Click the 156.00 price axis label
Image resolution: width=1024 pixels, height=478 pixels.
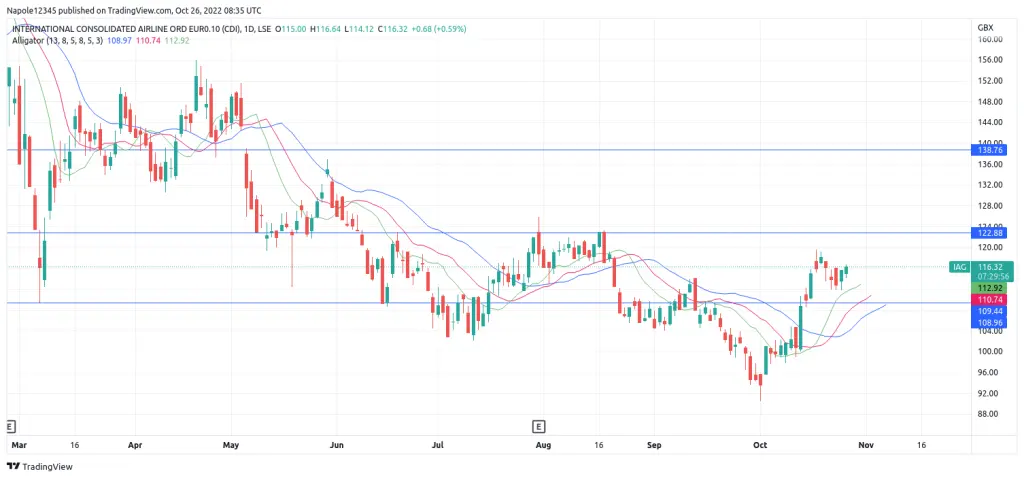pyautogui.click(x=990, y=60)
